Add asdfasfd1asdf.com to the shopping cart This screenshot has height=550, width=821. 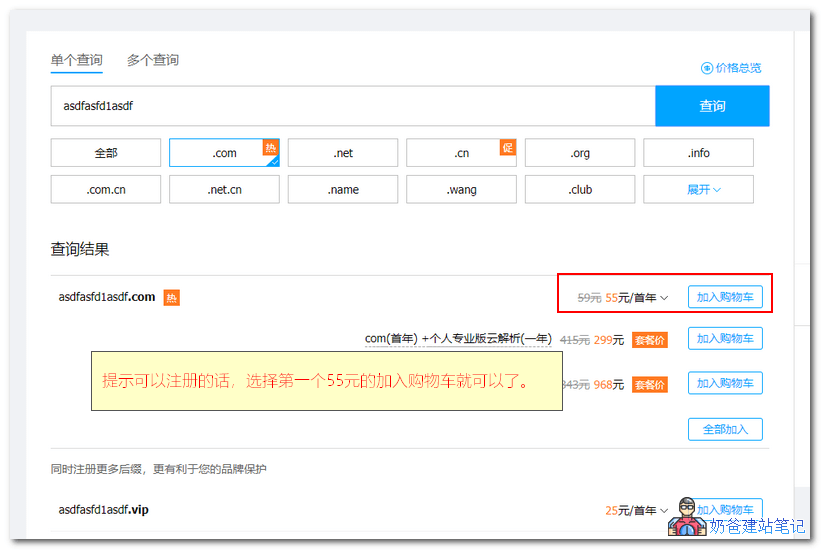pyautogui.click(x=725, y=297)
